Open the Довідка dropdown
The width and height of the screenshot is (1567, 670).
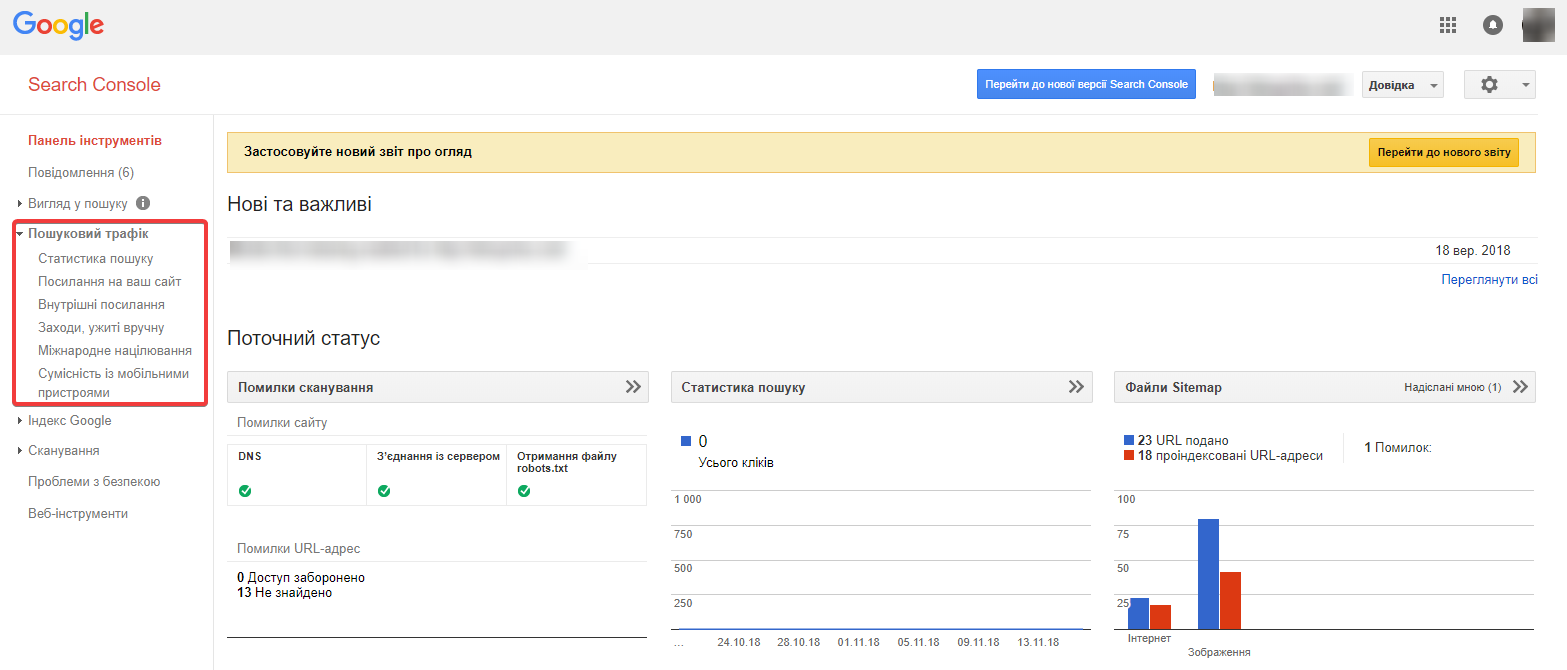(1402, 85)
